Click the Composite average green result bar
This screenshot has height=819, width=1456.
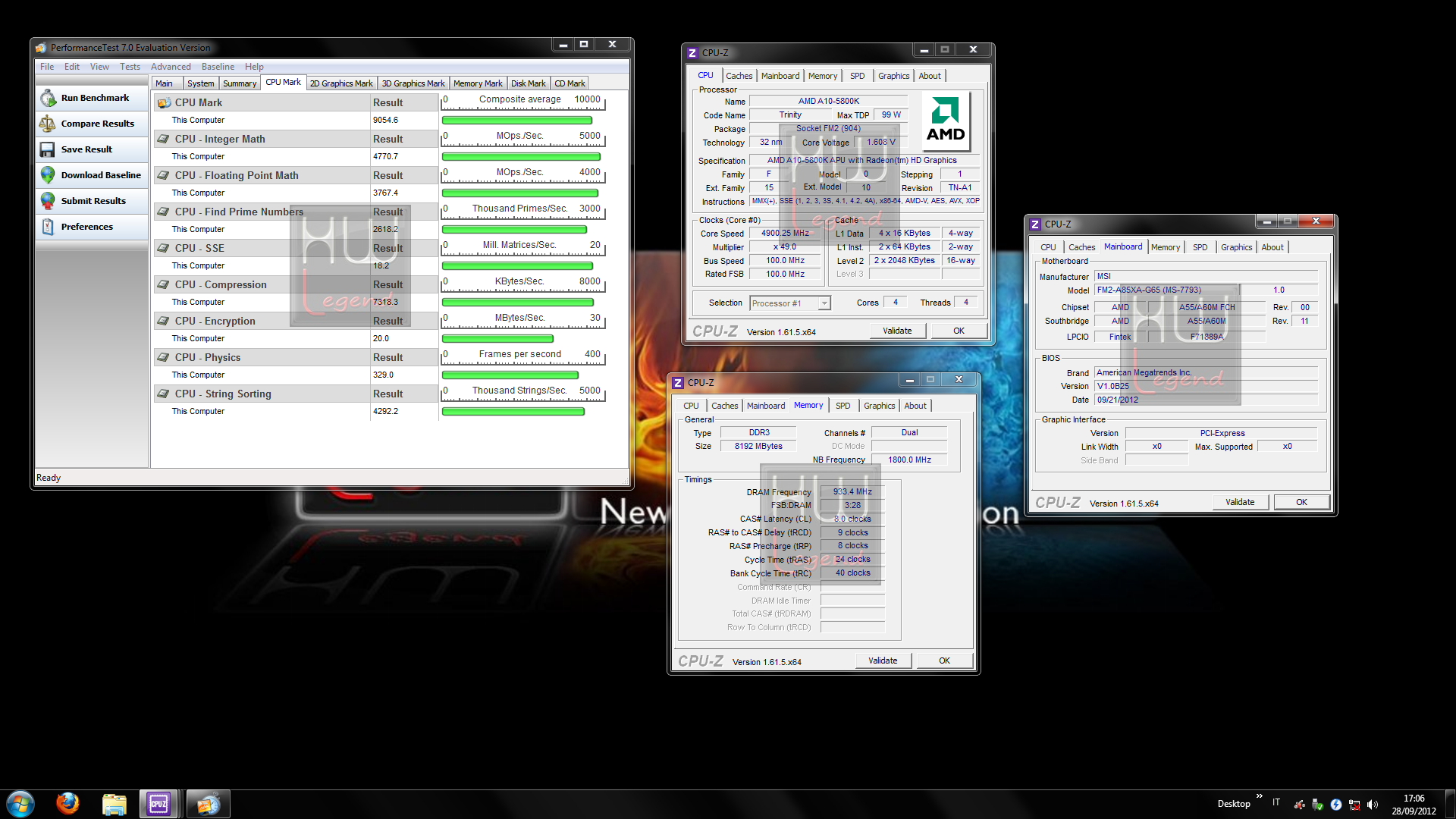516,121
